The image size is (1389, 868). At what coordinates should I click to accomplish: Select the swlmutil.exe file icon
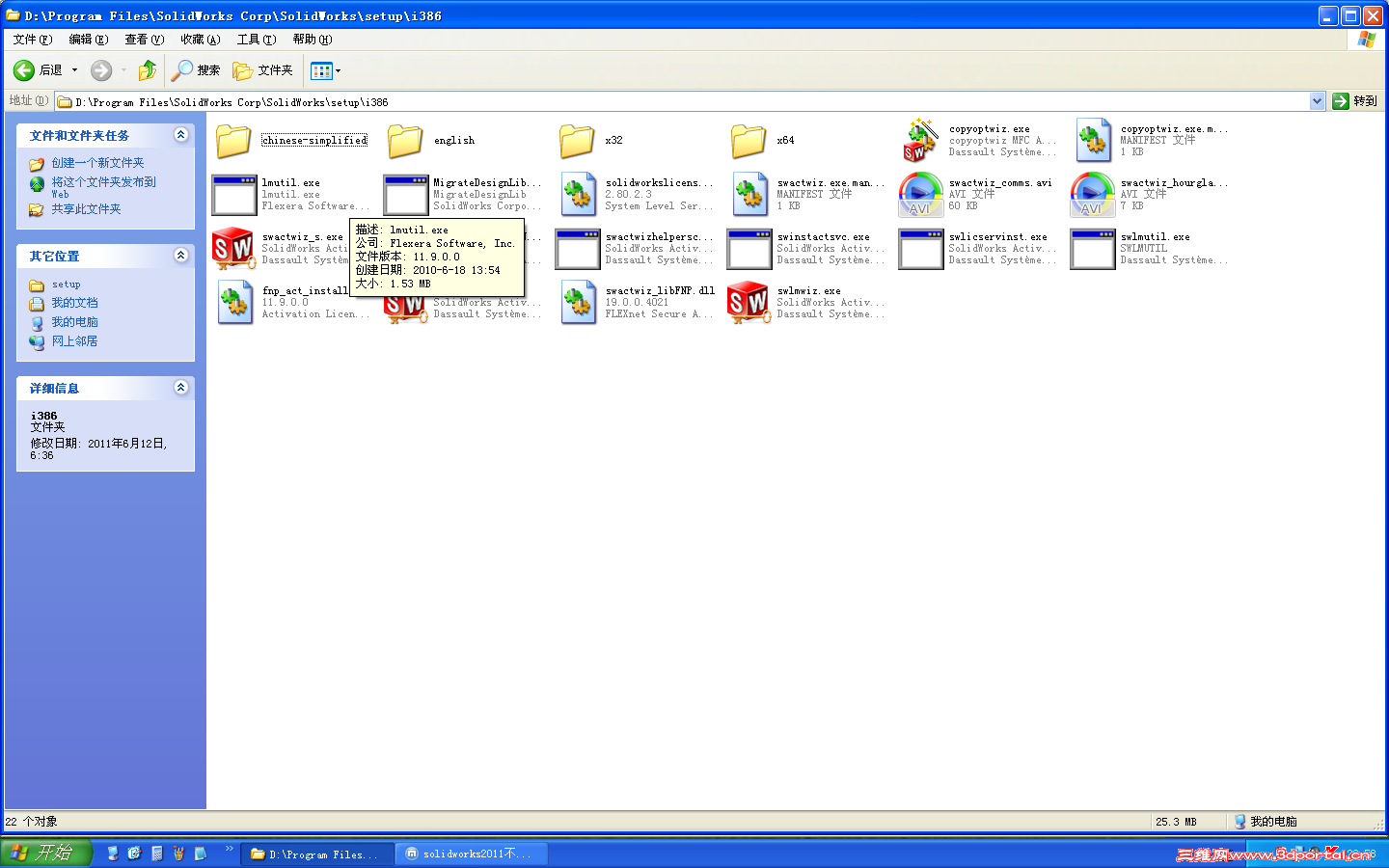[x=1092, y=249]
